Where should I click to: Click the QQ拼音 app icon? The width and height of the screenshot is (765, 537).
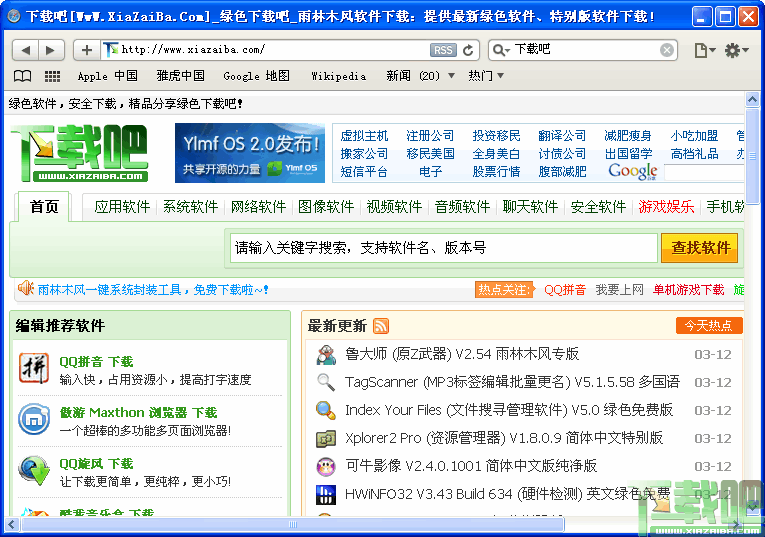pyautogui.click(x=34, y=368)
